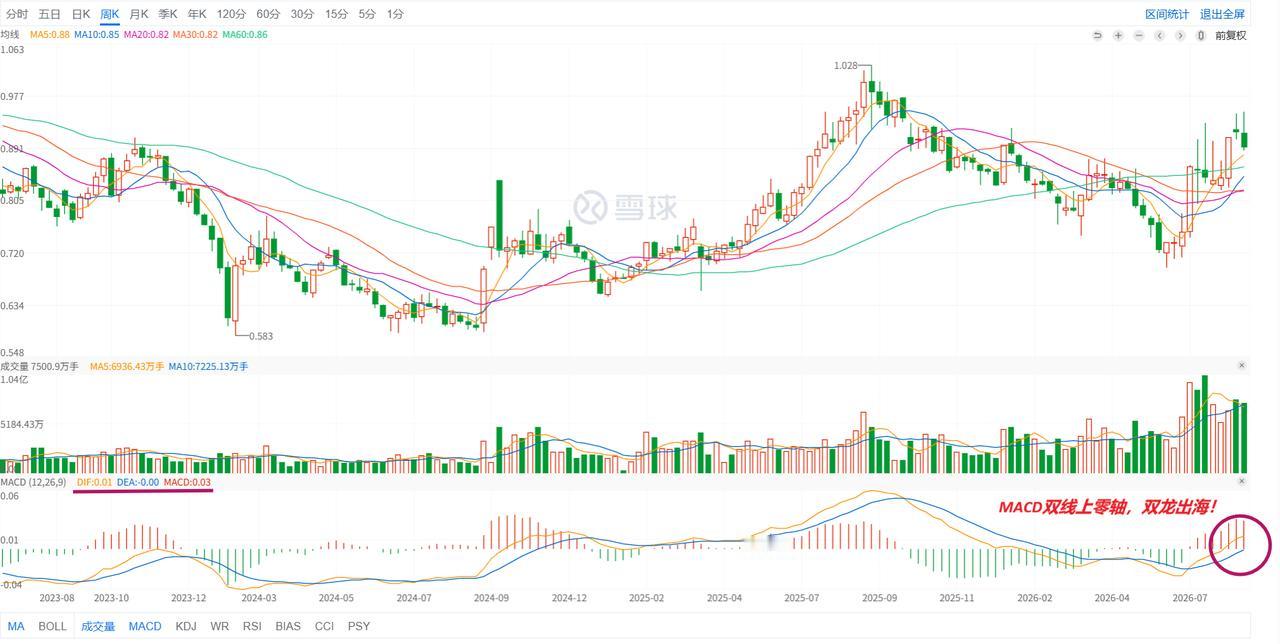This screenshot has width=1280, height=644.
Task: Select the 120分 period tab
Action: (231, 14)
